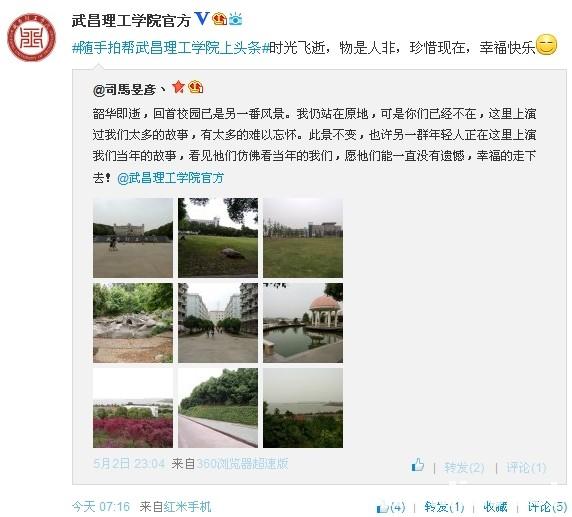Open the 360浏览器超速版 source link
Screen dimensions: 572x517
click(x=242, y=464)
